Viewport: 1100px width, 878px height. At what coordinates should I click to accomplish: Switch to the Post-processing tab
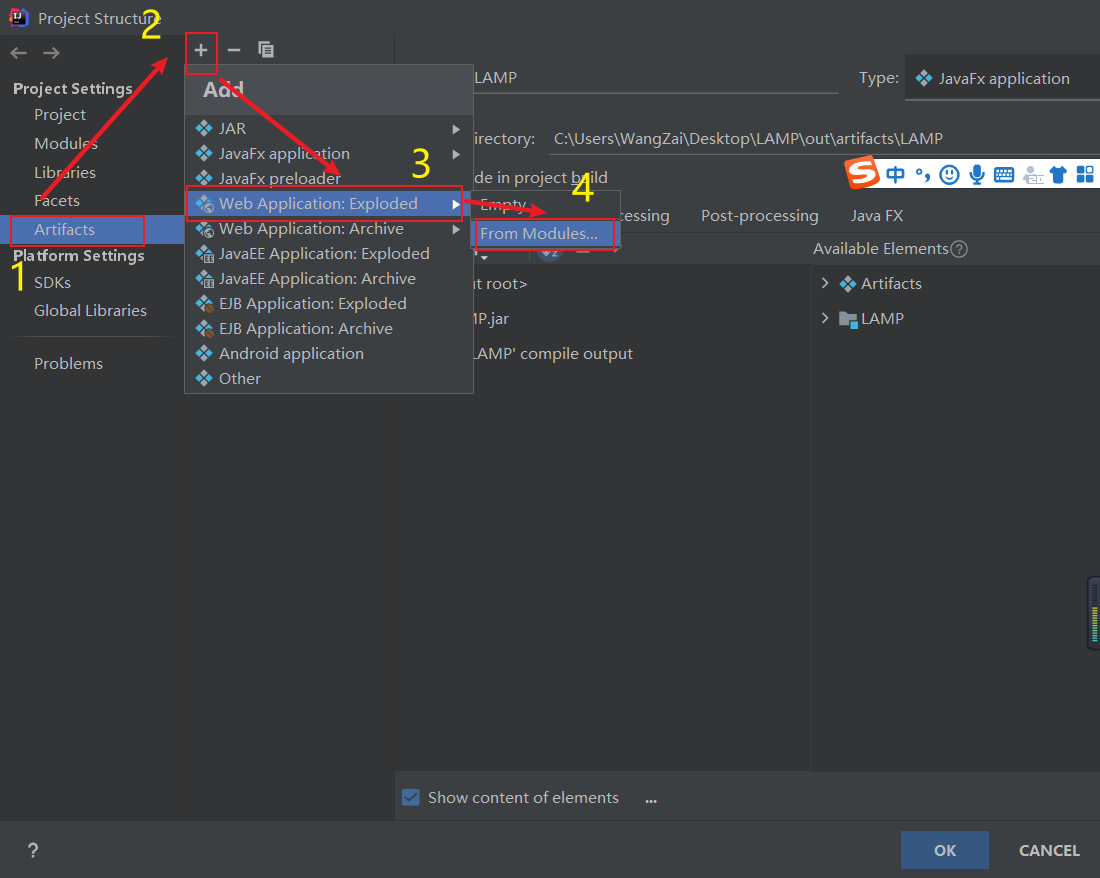tap(760, 215)
